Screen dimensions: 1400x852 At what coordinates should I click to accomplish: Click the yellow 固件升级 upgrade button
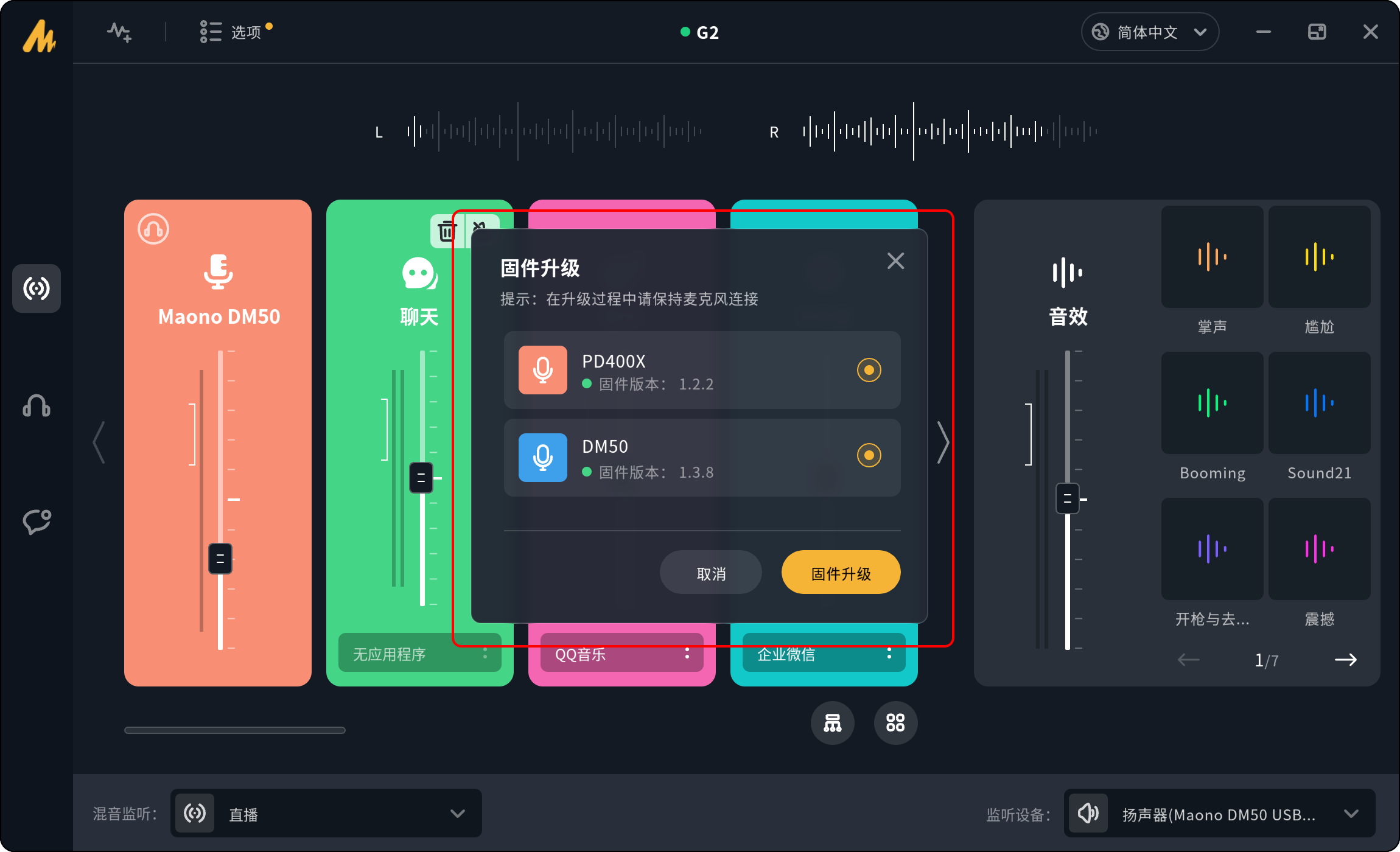841,573
